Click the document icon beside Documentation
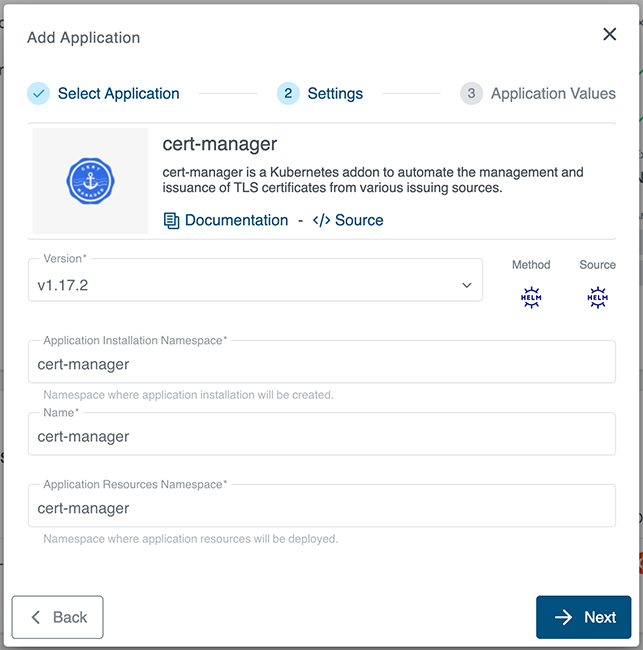The height and width of the screenshot is (650, 643). 172,221
